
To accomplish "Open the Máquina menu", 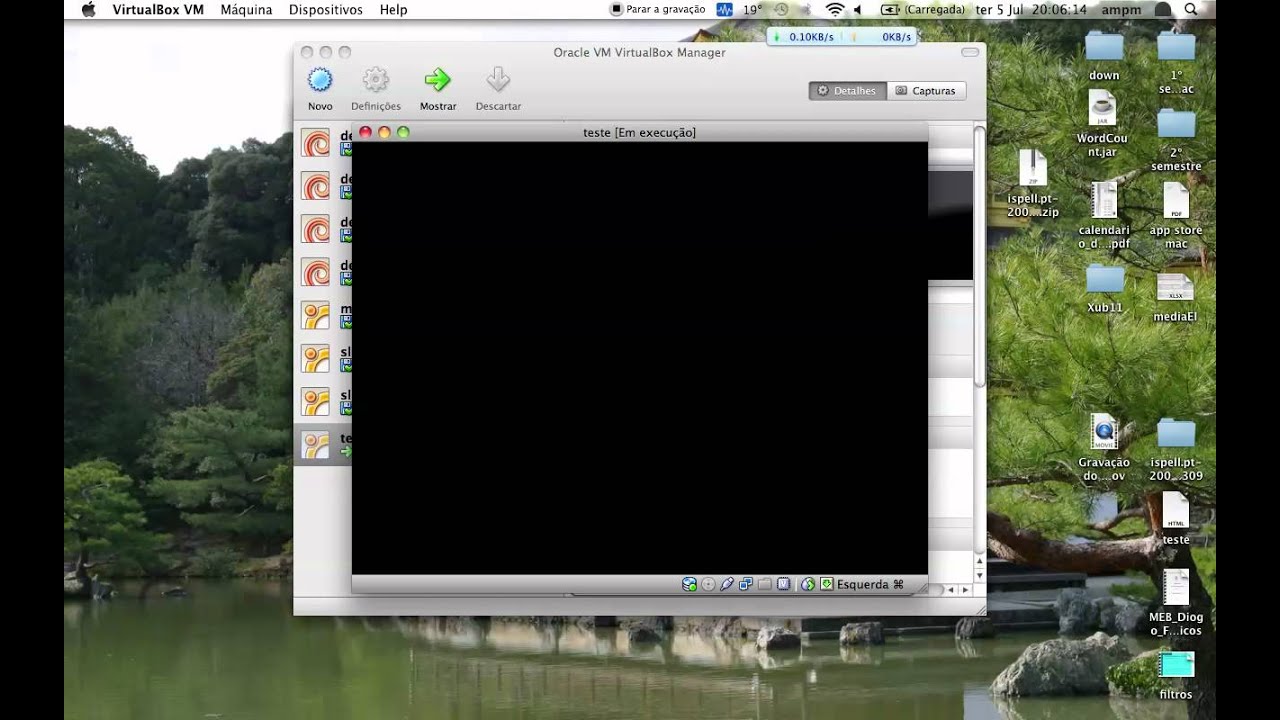I will (x=246, y=9).
